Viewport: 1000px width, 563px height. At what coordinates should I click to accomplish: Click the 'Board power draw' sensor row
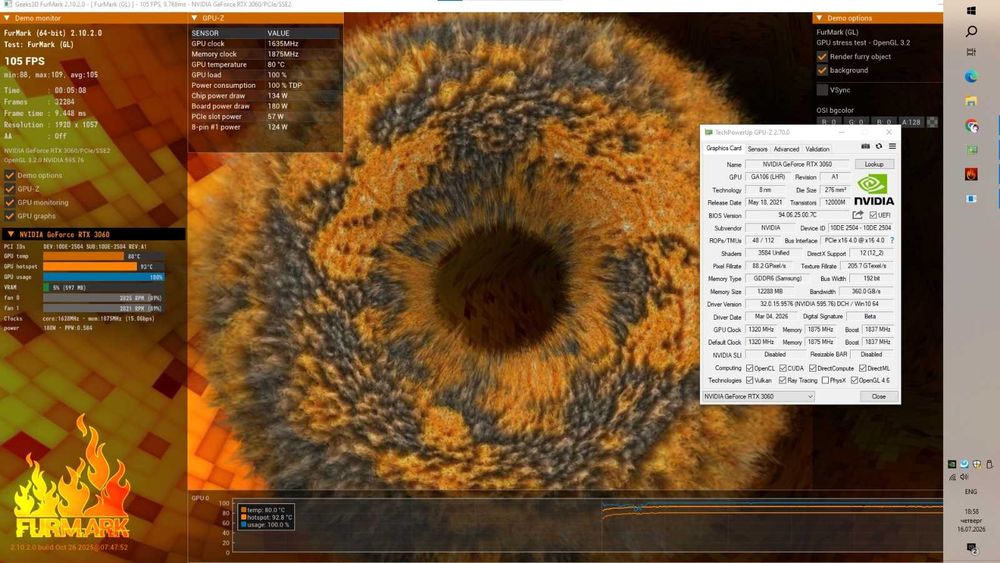click(x=265, y=106)
